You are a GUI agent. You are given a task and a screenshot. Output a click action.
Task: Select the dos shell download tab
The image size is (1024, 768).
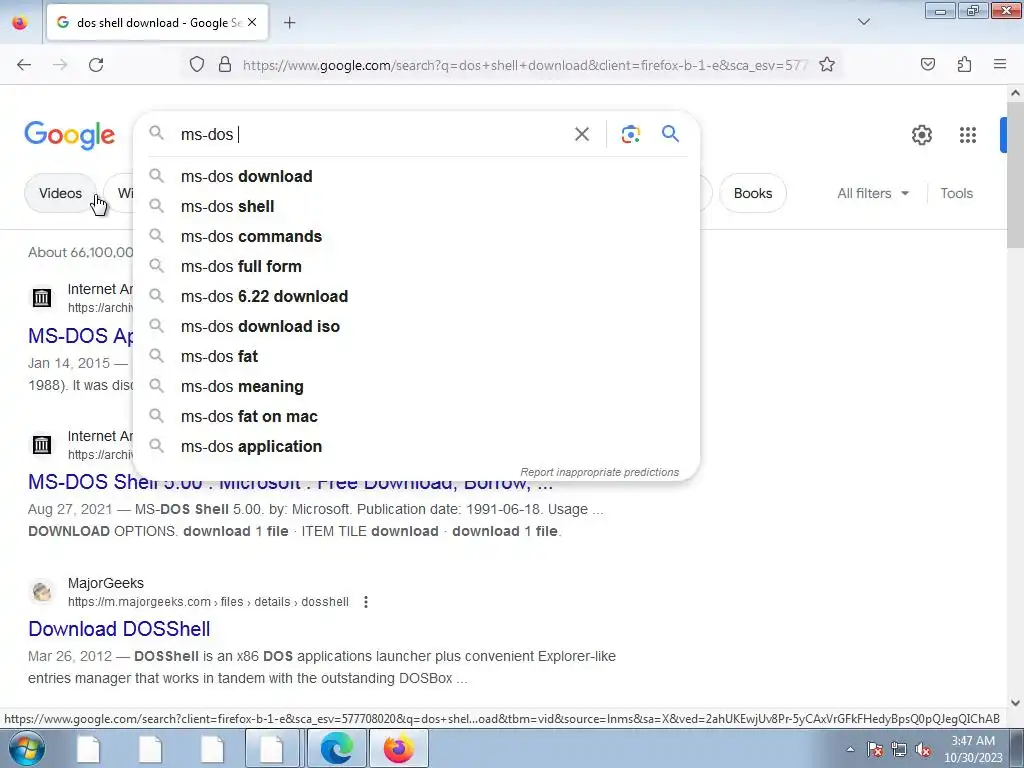click(x=157, y=23)
